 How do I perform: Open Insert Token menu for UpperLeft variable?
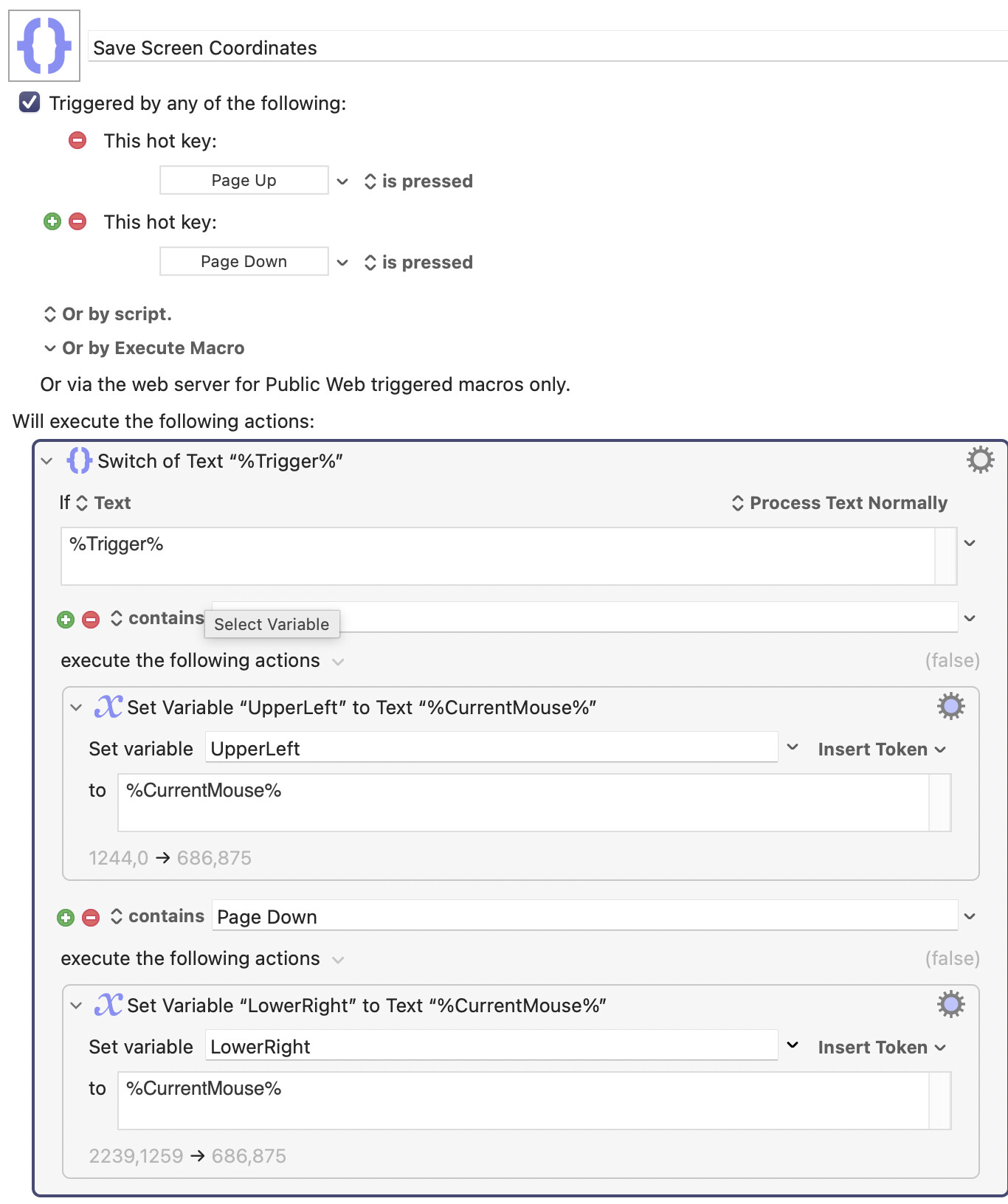click(881, 750)
